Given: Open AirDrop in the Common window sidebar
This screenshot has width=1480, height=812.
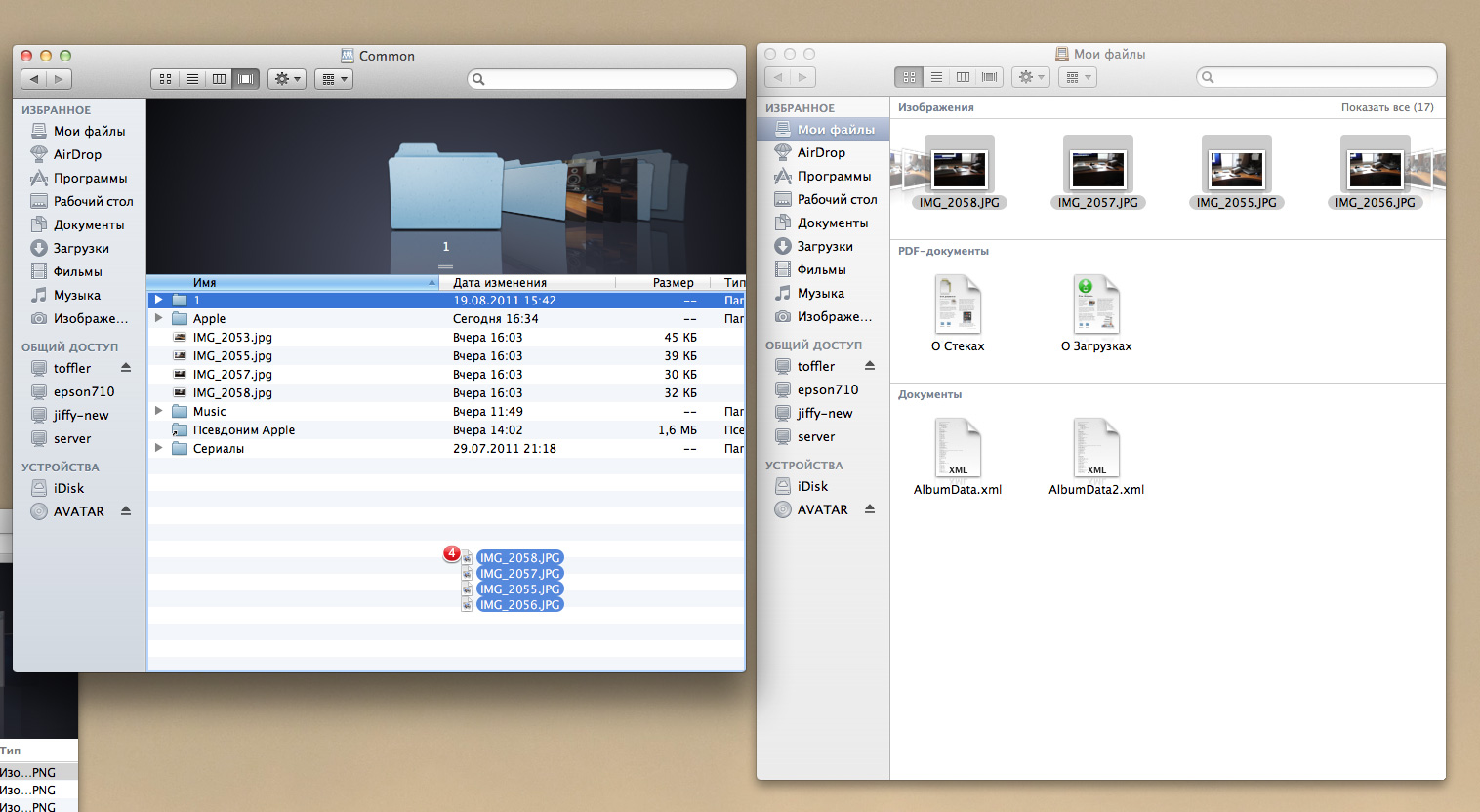Looking at the screenshot, I should point(77,154).
